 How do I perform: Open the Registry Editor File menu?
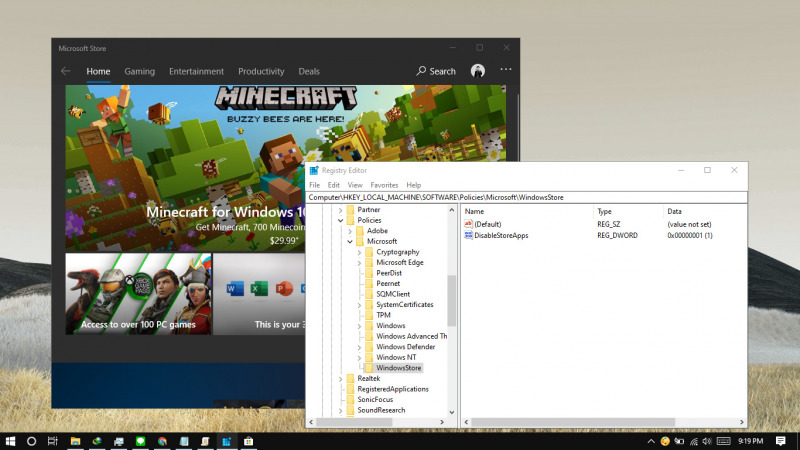(314, 185)
